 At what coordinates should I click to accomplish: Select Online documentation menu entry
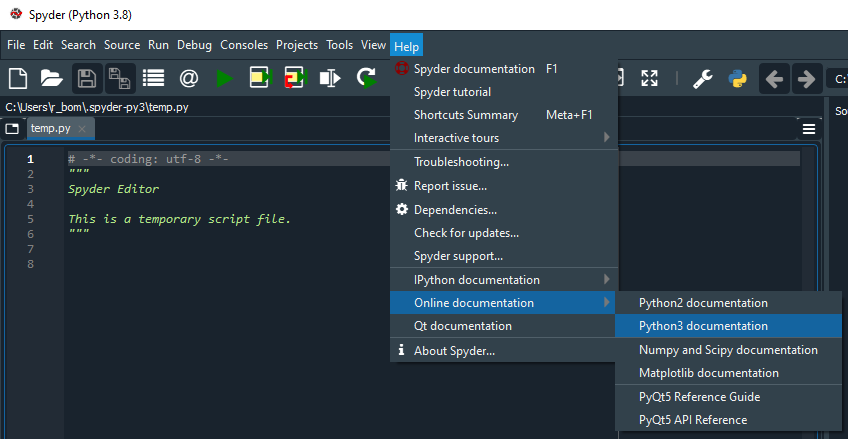point(504,302)
